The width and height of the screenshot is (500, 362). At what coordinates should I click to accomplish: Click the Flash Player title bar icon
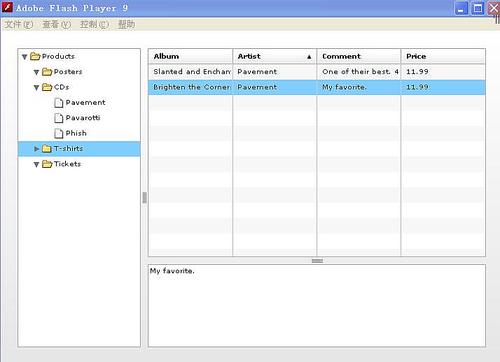click(7, 7)
